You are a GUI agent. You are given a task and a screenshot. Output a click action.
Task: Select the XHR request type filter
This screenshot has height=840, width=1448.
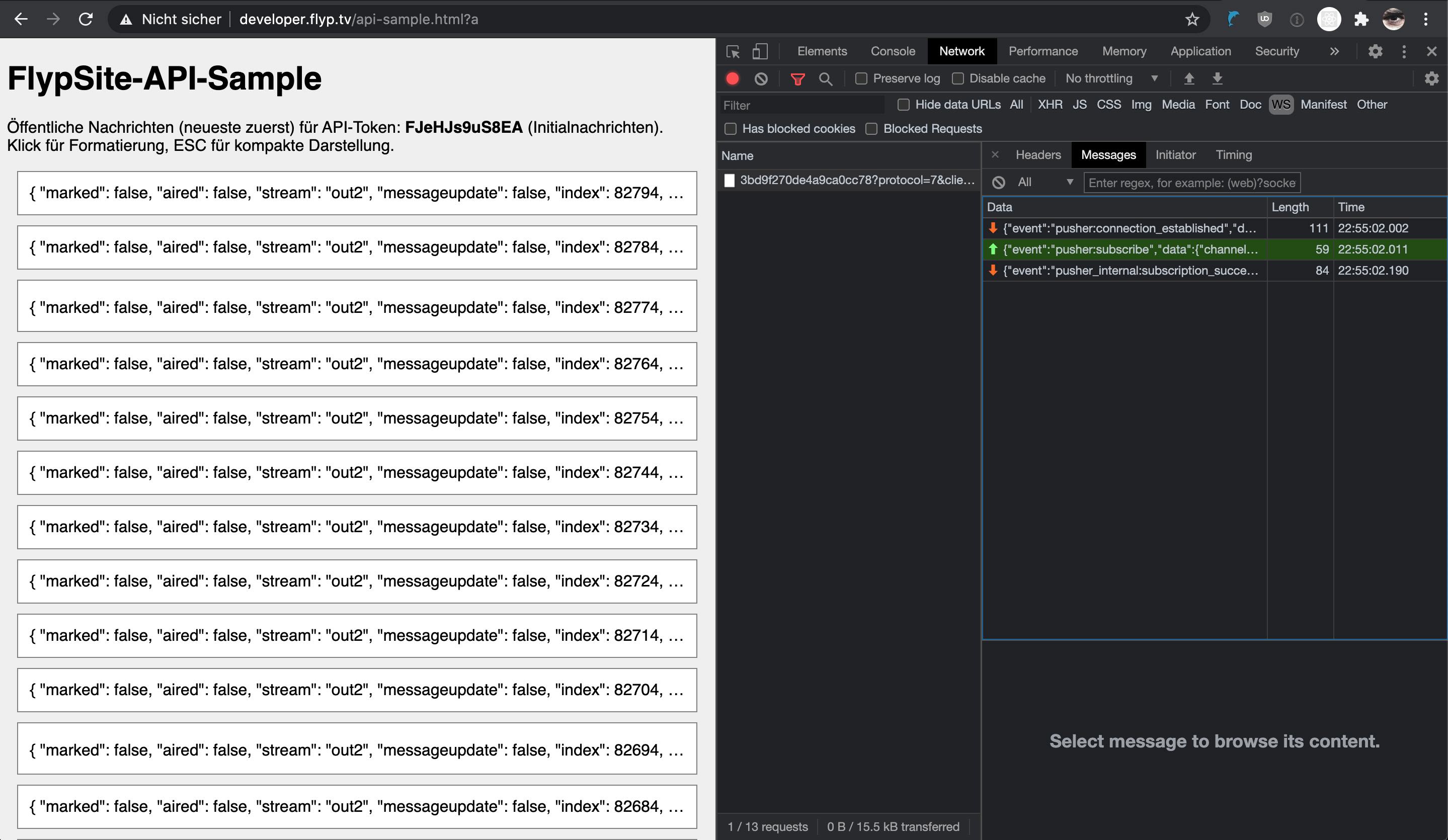coord(1050,105)
